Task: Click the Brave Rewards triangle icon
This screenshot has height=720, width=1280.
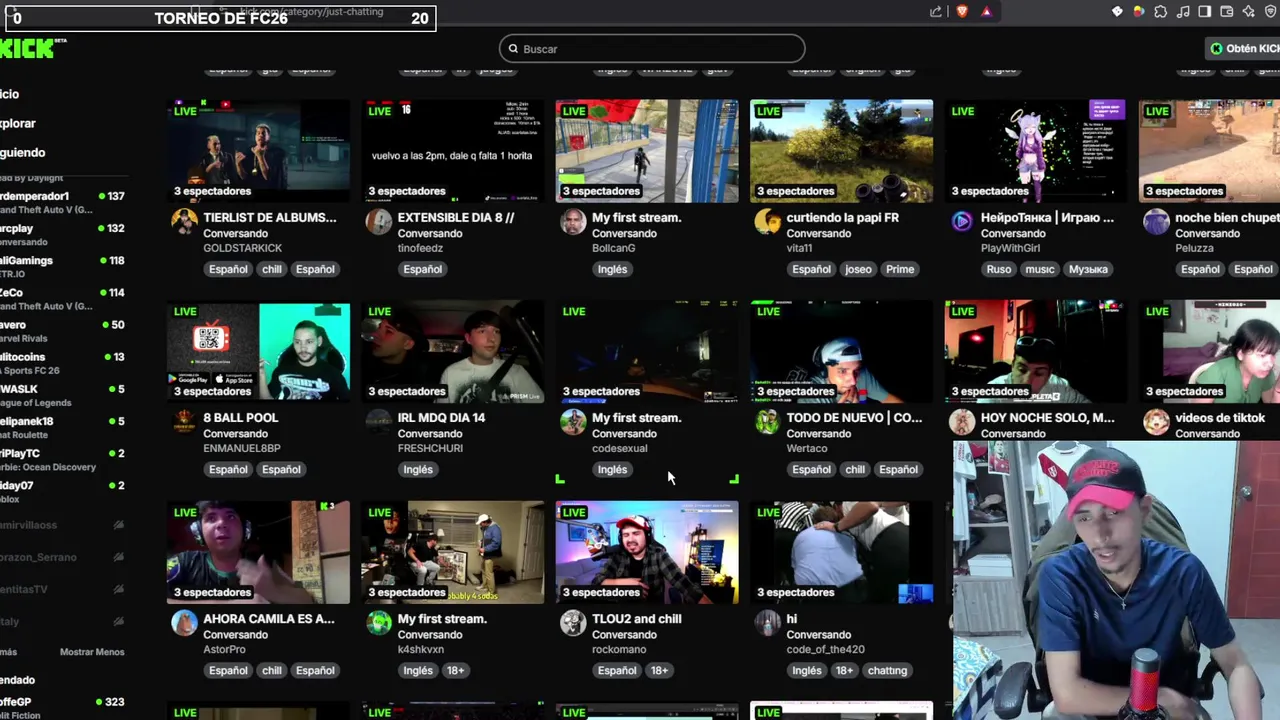Action: pos(986,12)
